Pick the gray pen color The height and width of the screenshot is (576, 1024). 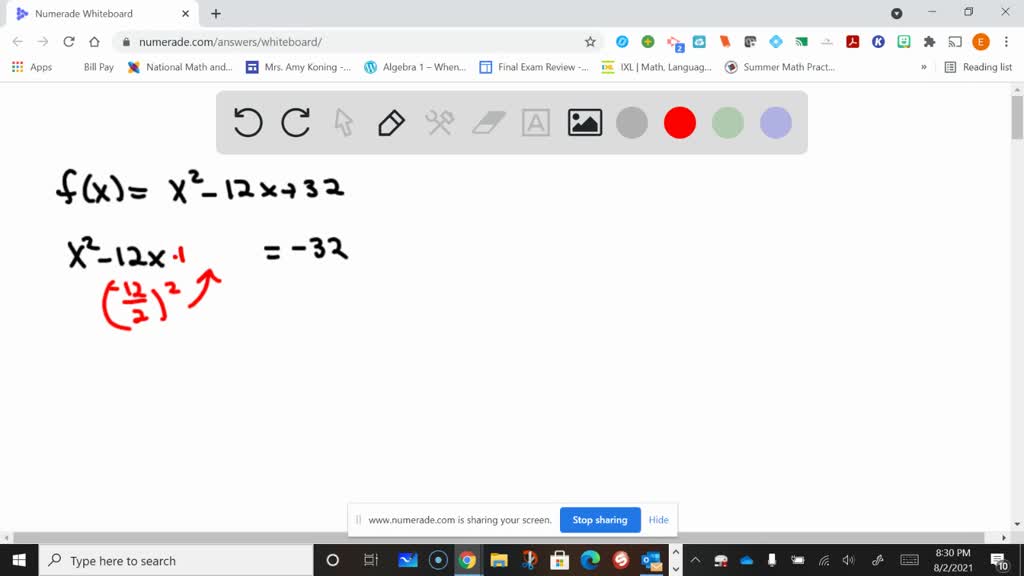pos(632,123)
